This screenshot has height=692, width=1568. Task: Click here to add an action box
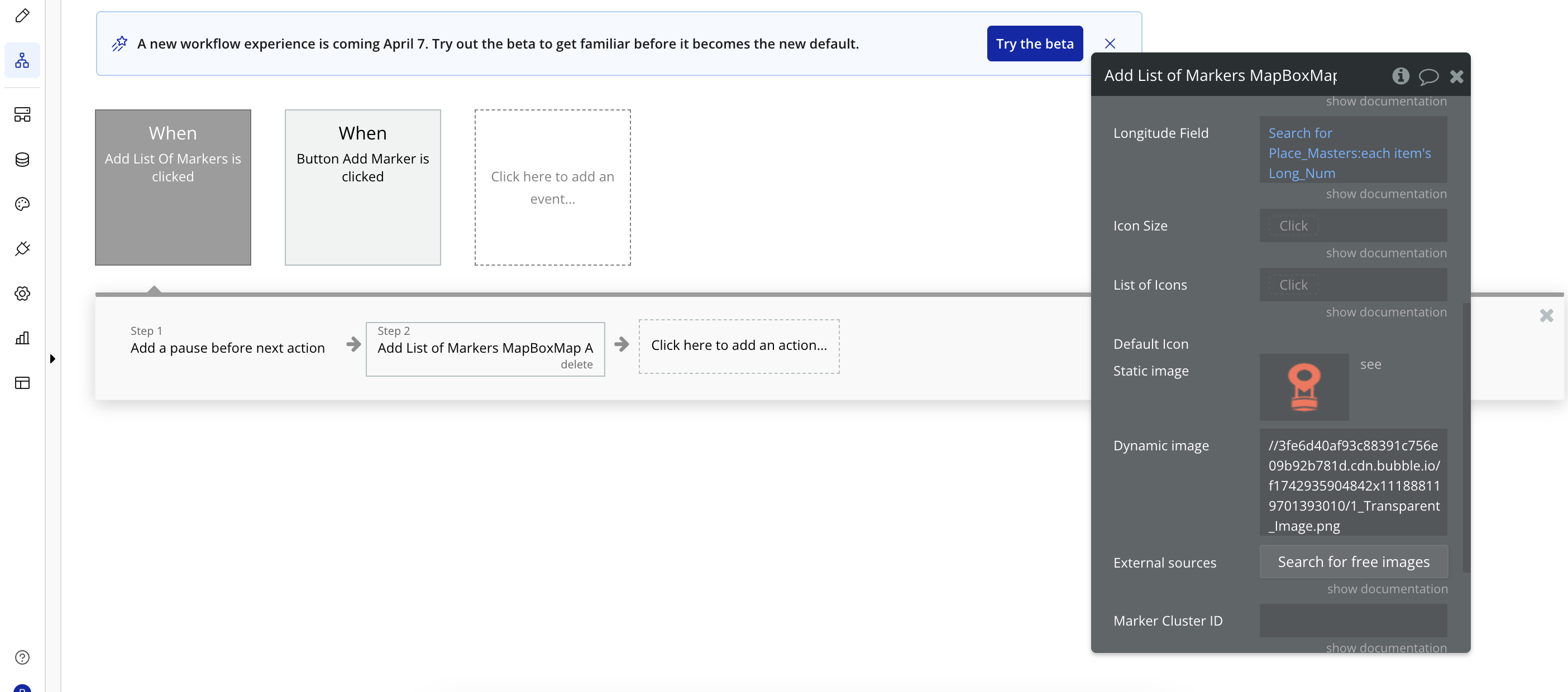pos(739,346)
